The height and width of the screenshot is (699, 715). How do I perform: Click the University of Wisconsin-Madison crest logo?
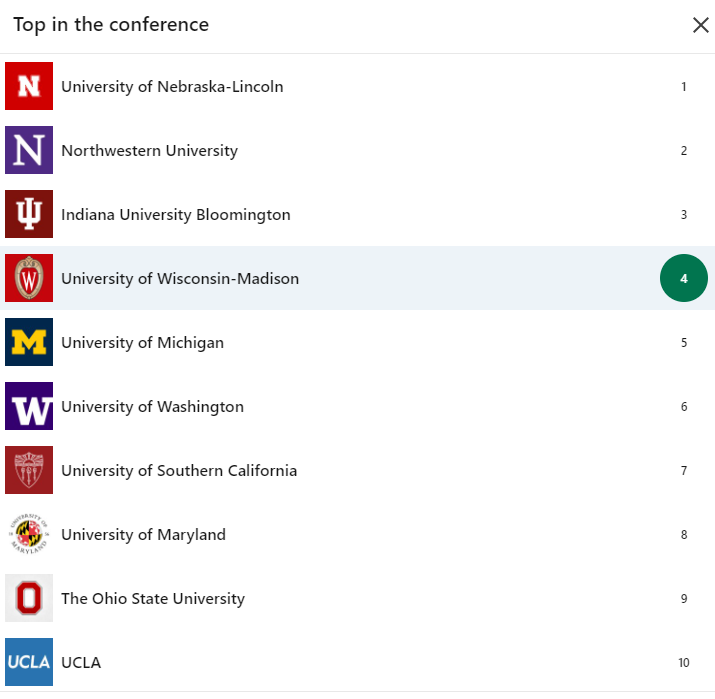[x=29, y=278]
